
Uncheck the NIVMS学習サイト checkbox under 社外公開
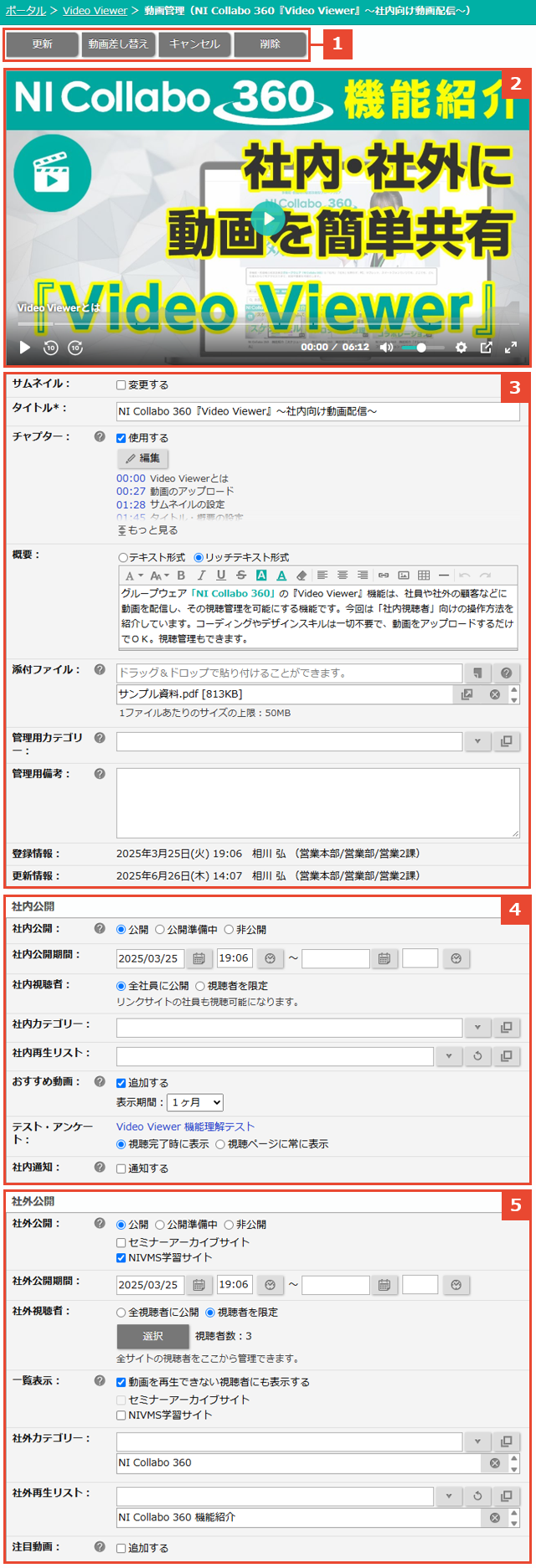[x=121, y=1257]
